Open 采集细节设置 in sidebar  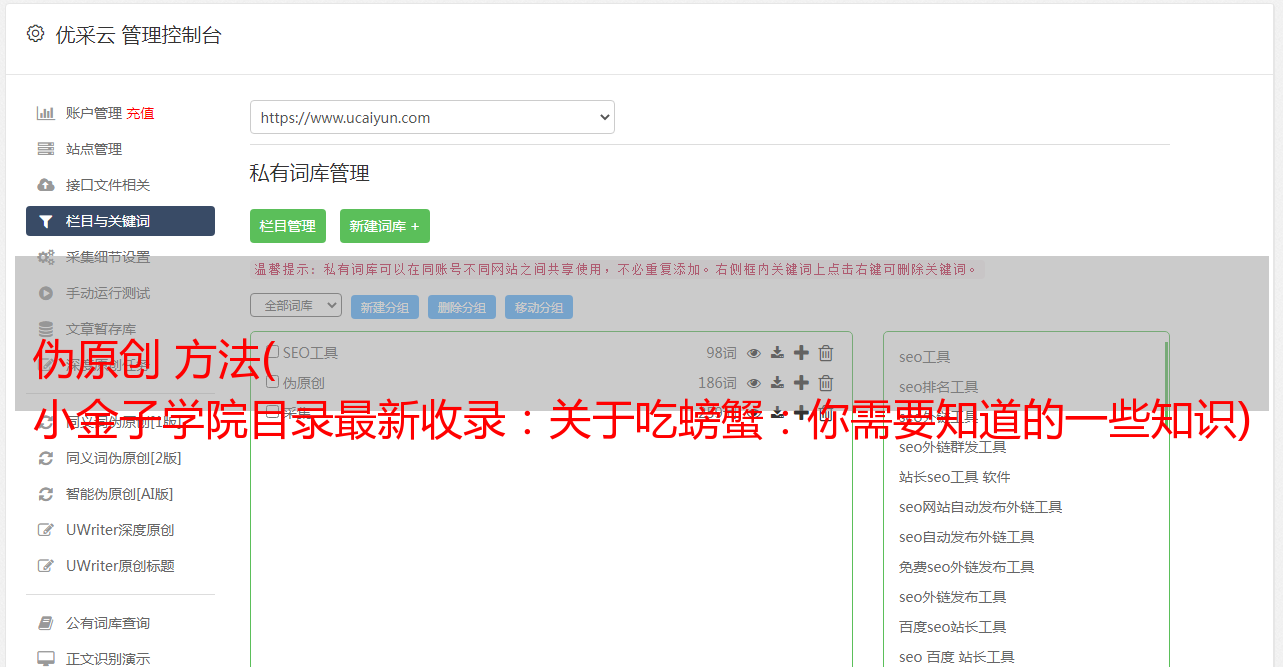tap(108, 257)
